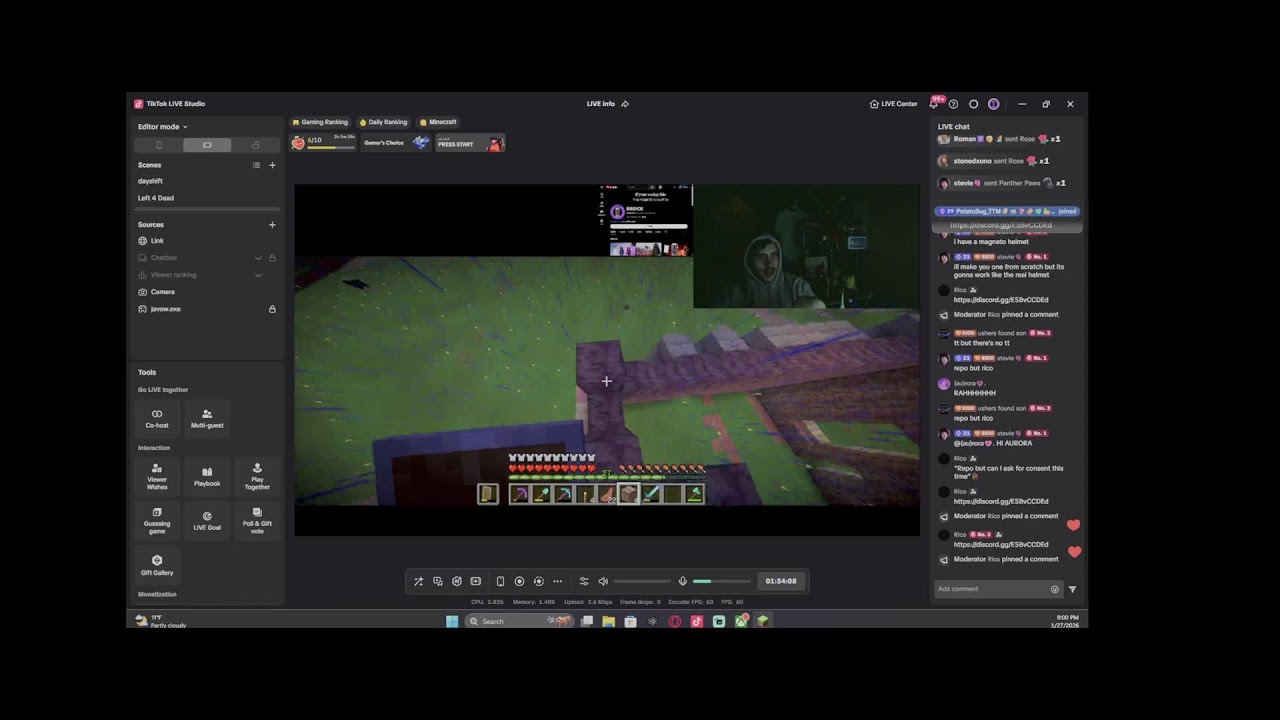This screenshot has width=1280, height=720.
Task: Open the magic wand effects tool
Action: pos(418,581)
